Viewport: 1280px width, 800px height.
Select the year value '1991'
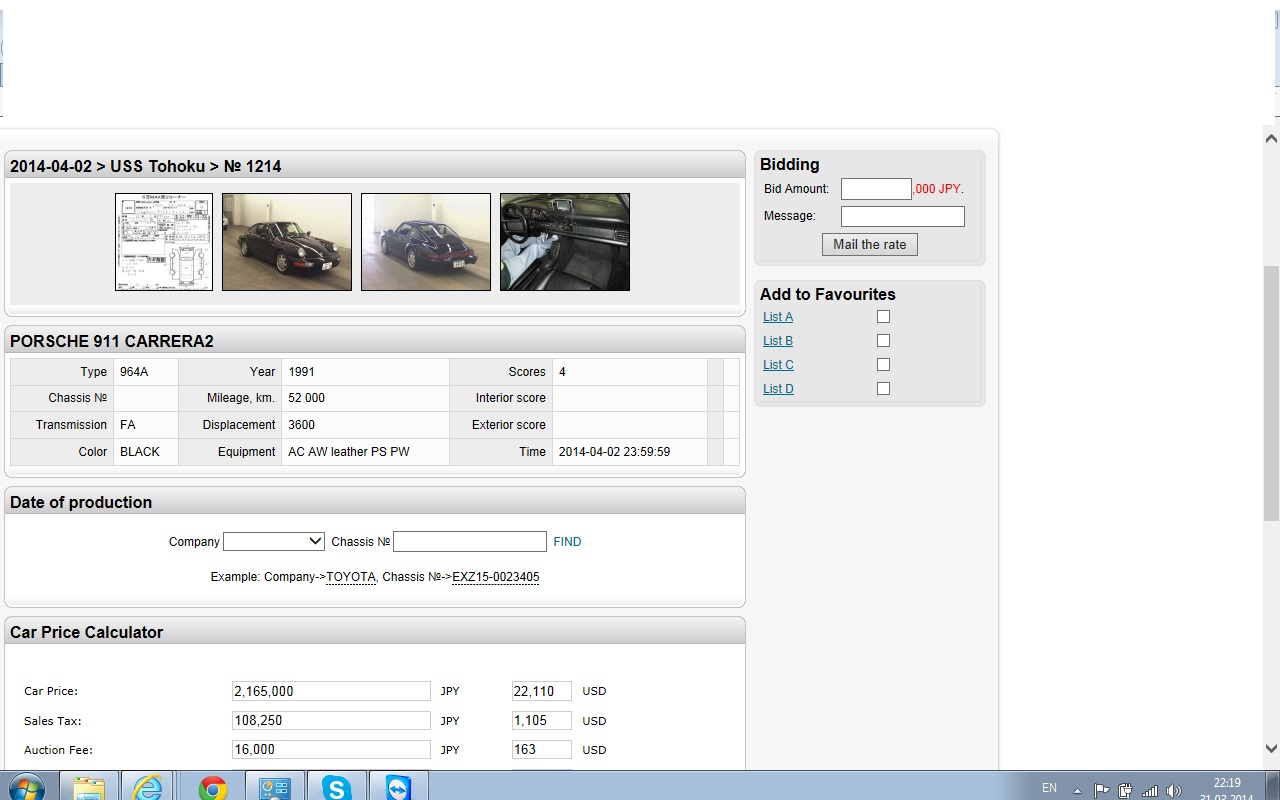tap(301, 372)
